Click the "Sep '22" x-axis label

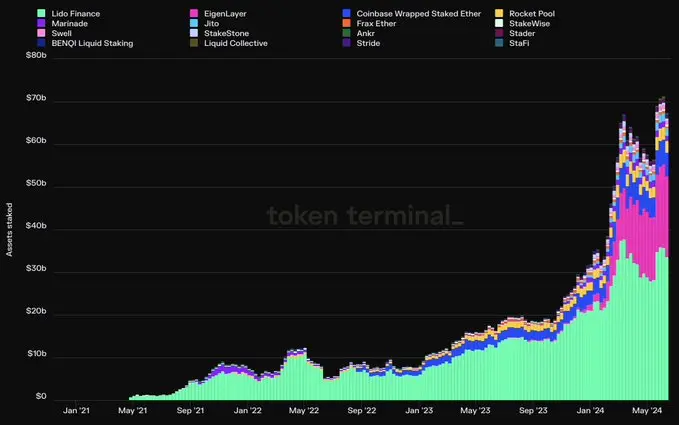click(362, 410)
